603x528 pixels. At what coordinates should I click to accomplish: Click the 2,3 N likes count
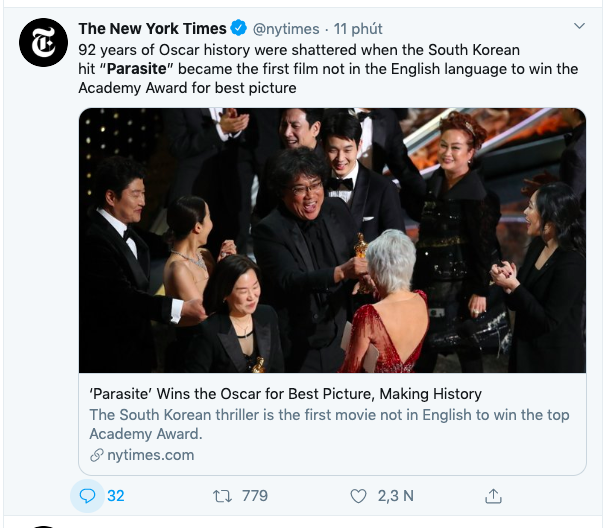click(x=396, y=495)
